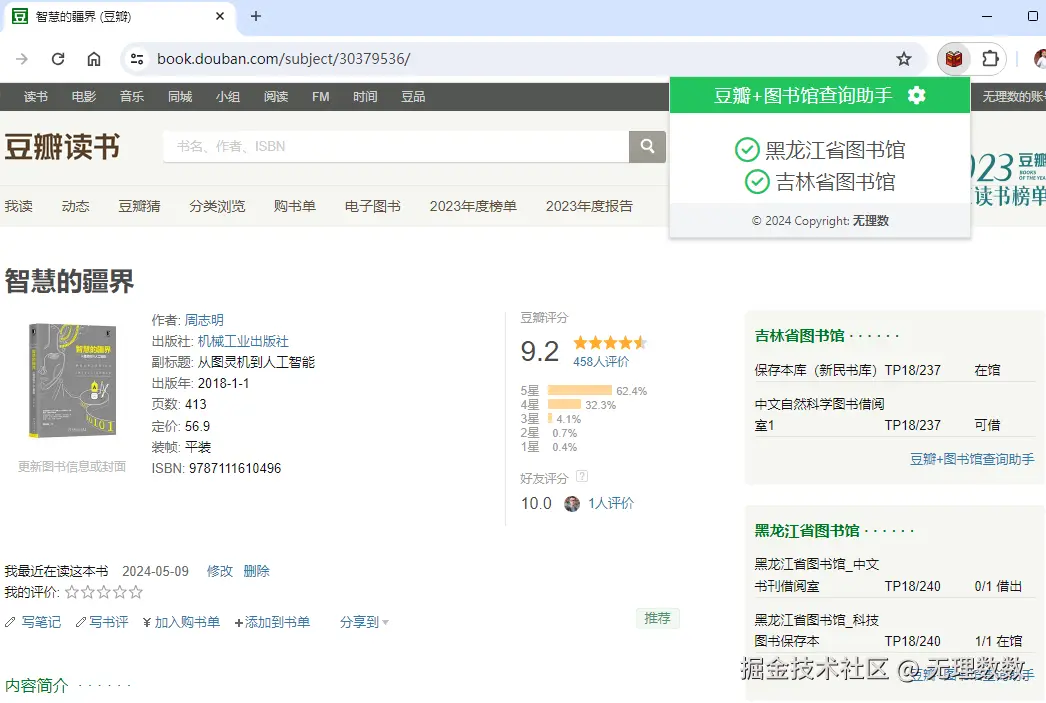Click the forward navigation arrow
The height and width of the screenshot is (703, 1046).
click(x=22, y=59)
